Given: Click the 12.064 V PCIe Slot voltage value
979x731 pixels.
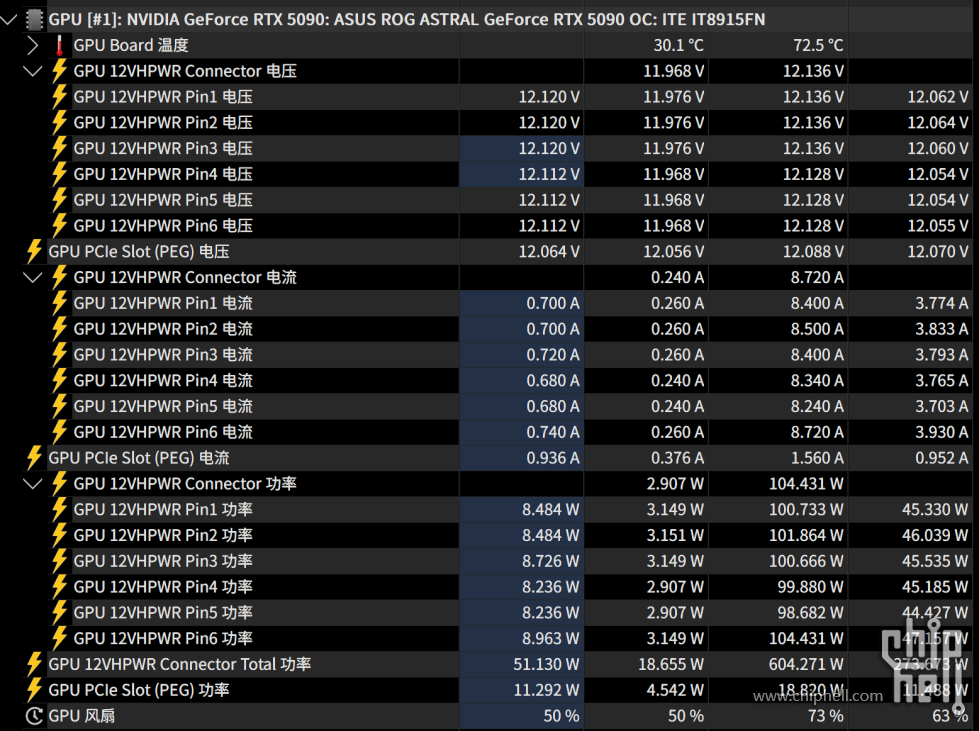Looking at the screenshot, I should click(549, 252).
